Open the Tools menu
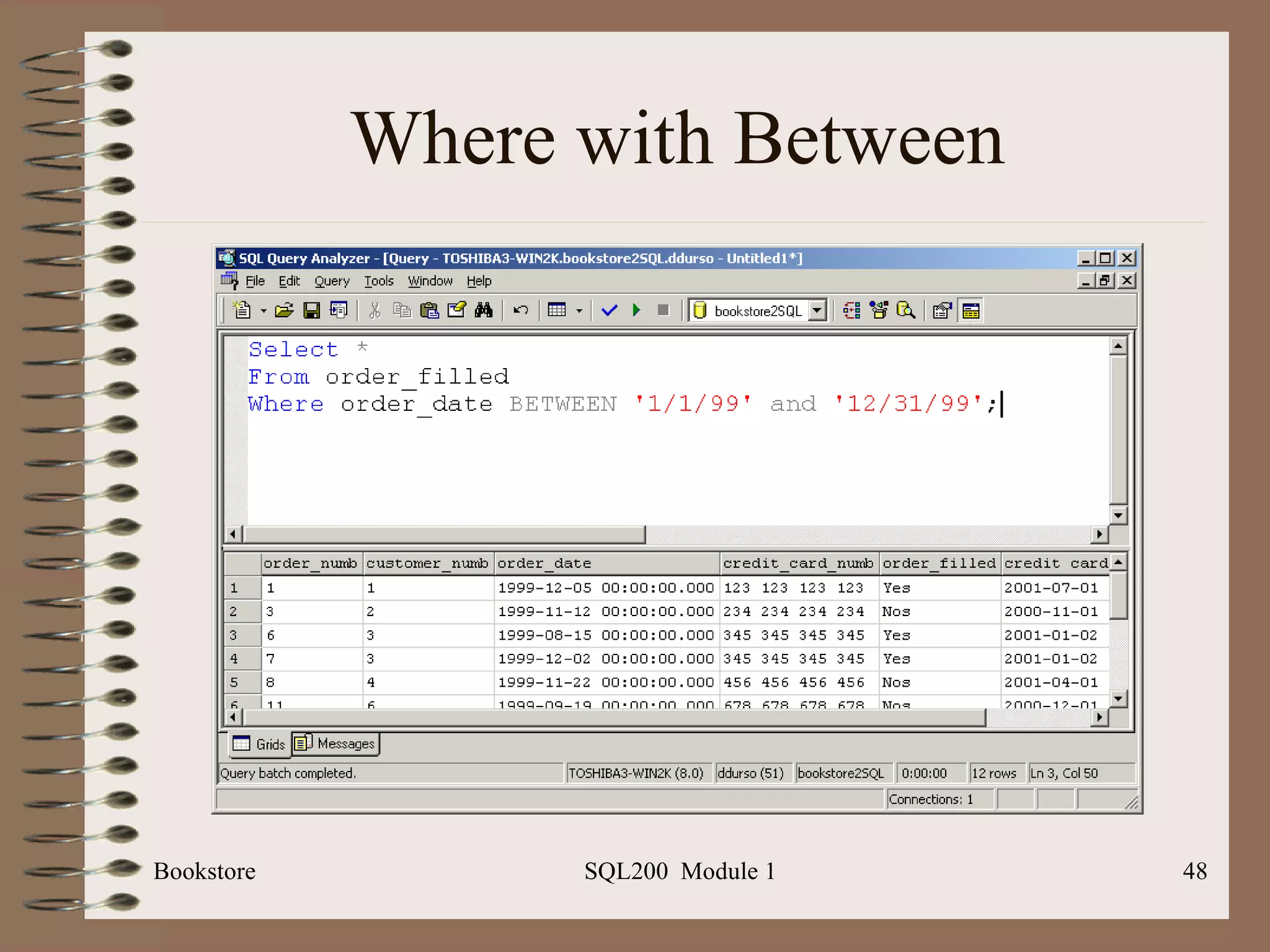This screenshot has height=952, width=1270. tap(379, 281)
